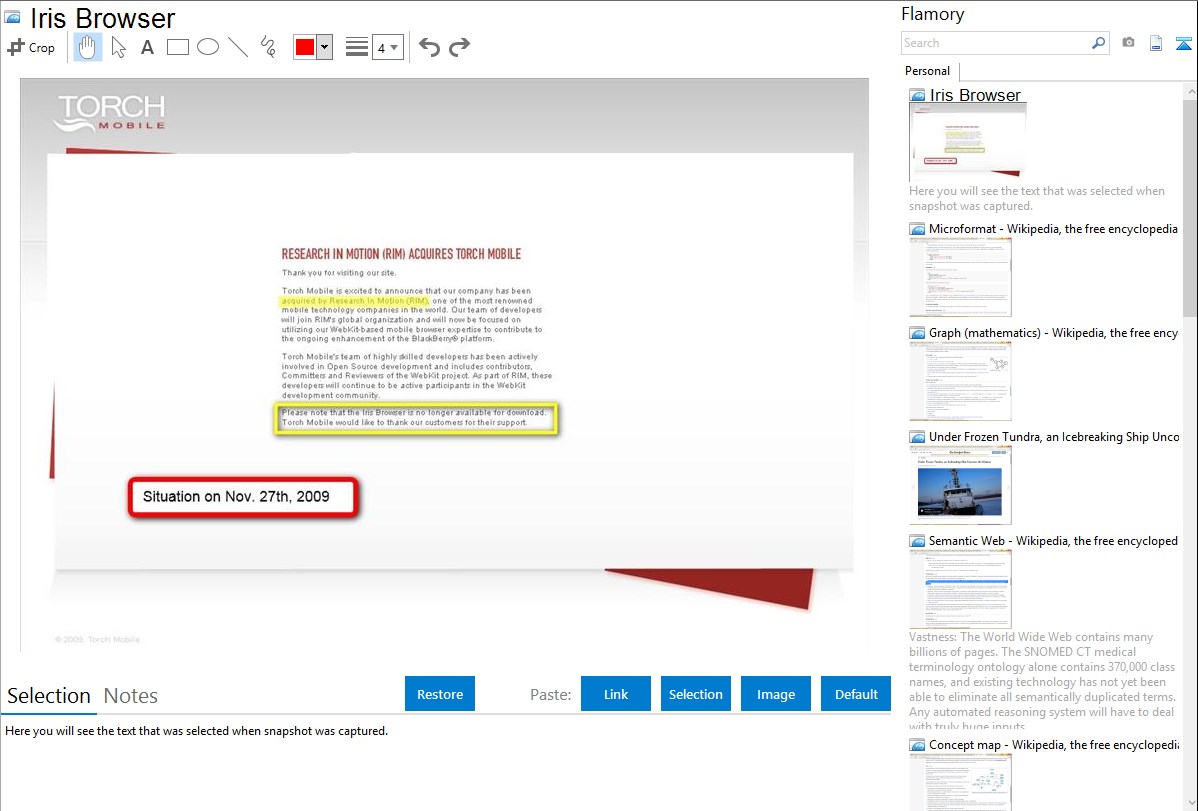
Task: Click the selected-text placeholder in Selection pane
Action: (196, 731)
